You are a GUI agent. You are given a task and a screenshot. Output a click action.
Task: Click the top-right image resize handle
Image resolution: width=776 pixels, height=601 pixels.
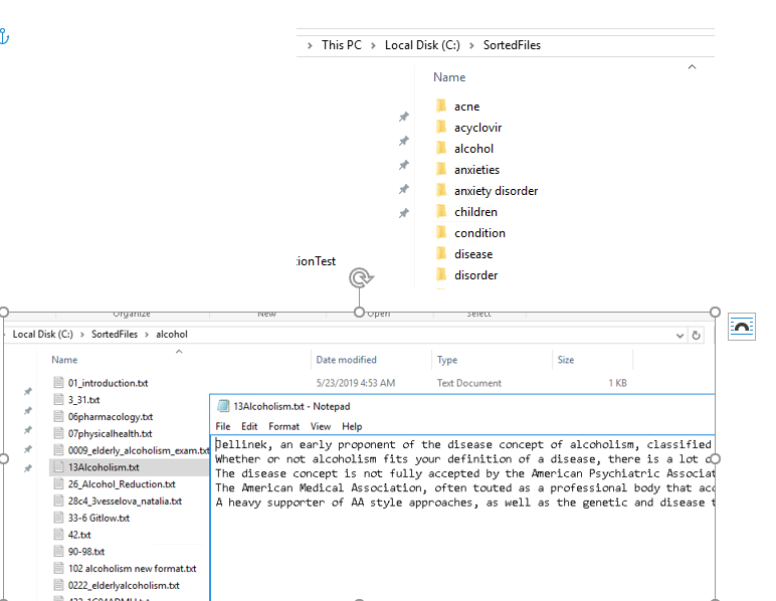(715, 312)
